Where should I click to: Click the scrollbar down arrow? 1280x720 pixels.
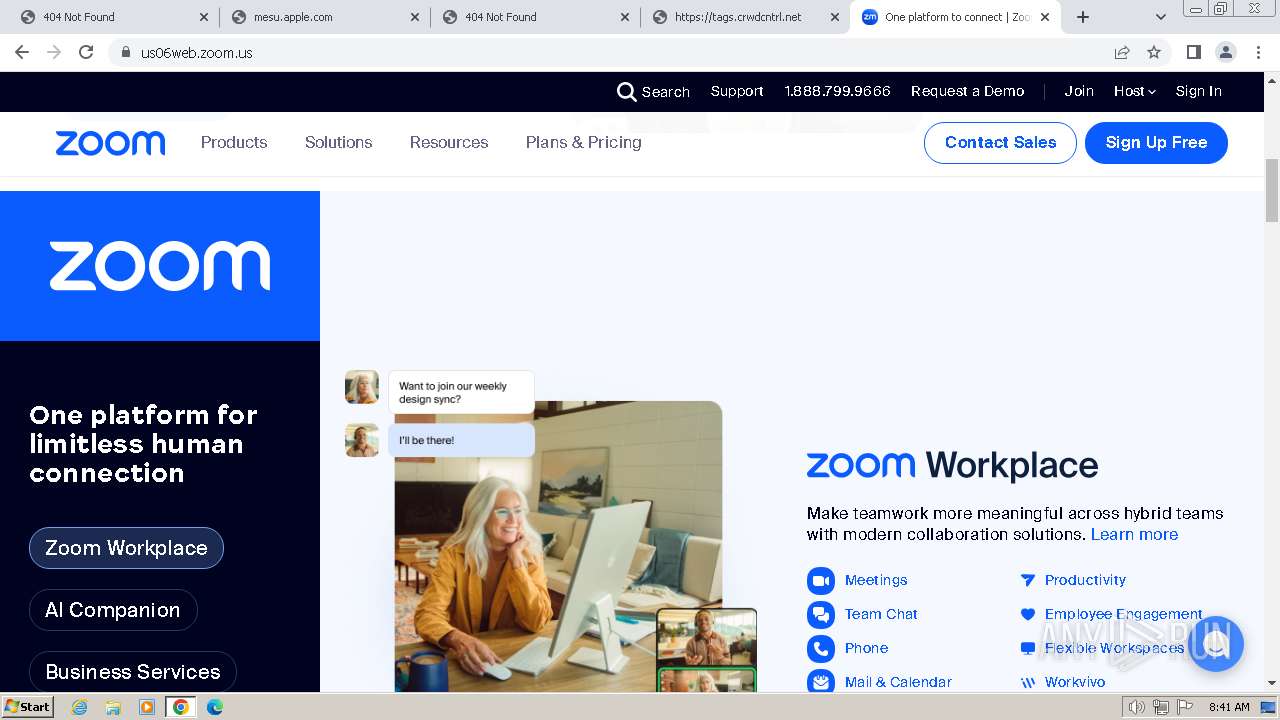coord(1272,684)
